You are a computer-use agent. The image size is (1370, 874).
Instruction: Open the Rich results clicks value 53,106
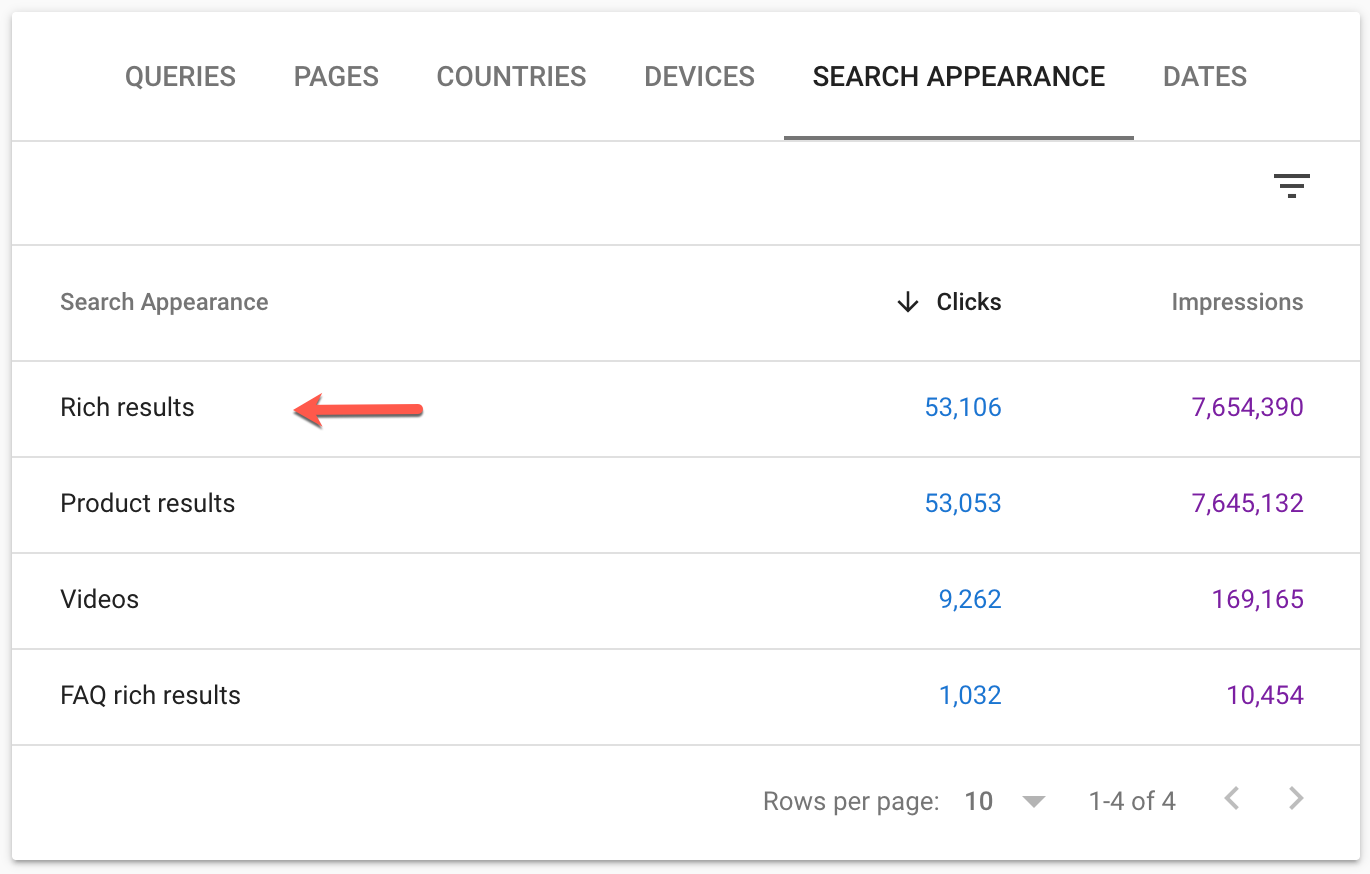coord(963,407)
